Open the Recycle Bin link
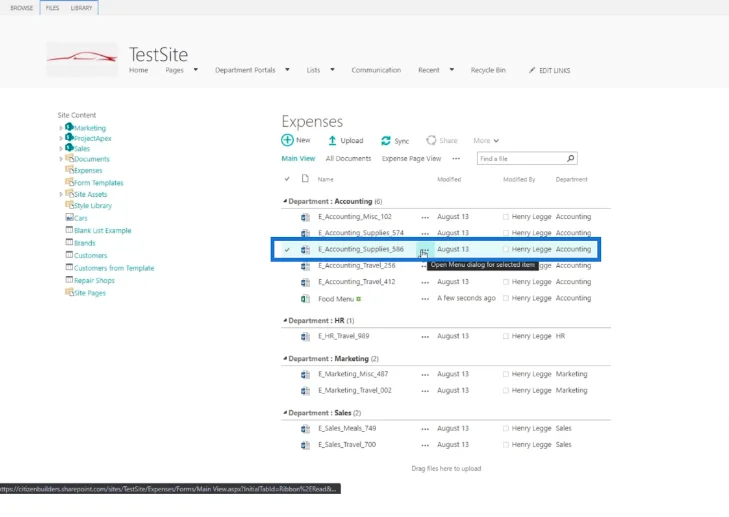The image size is (729, 517). coord(488,70)
